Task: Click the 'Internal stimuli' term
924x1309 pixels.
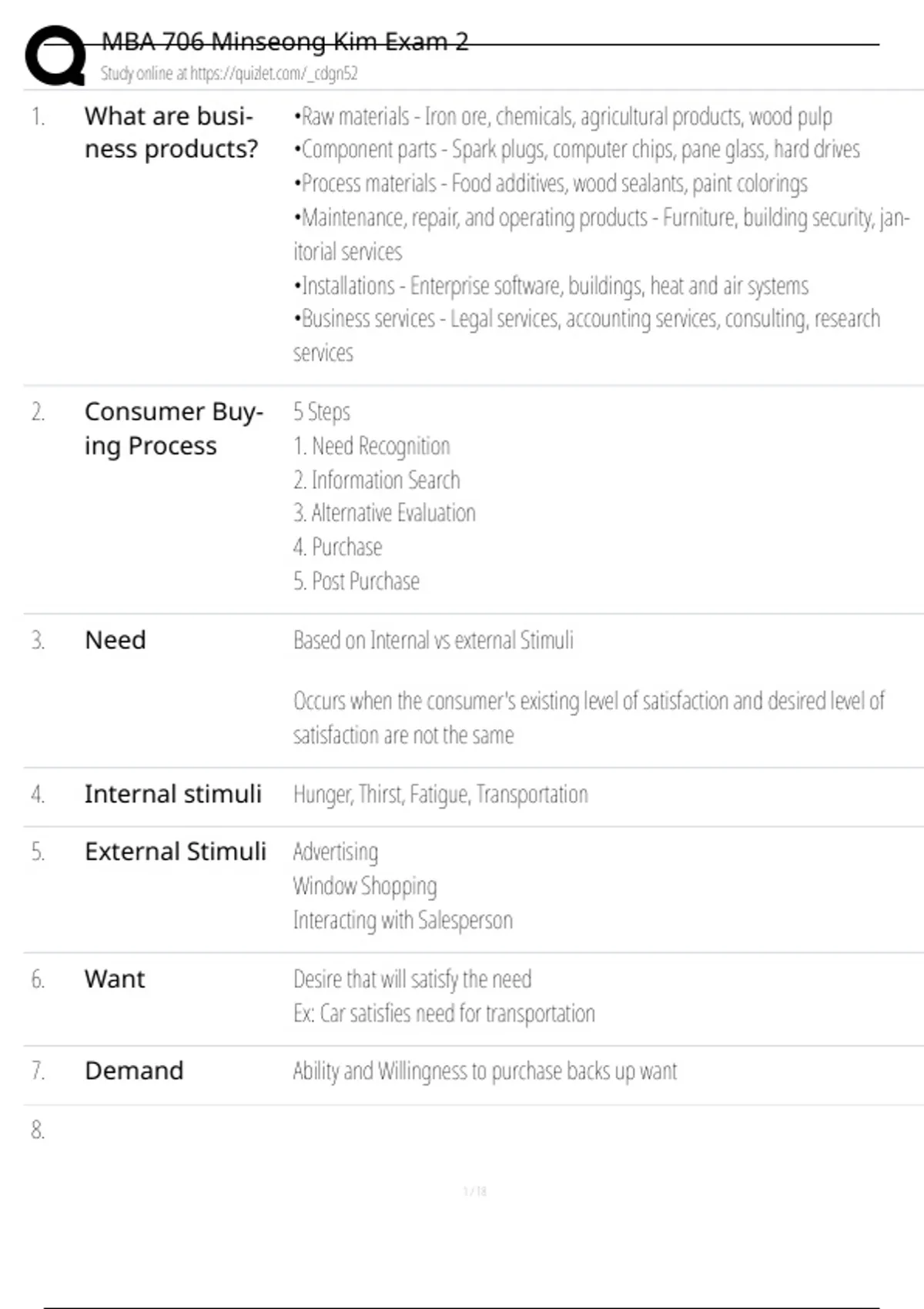Action: [173, 794]
